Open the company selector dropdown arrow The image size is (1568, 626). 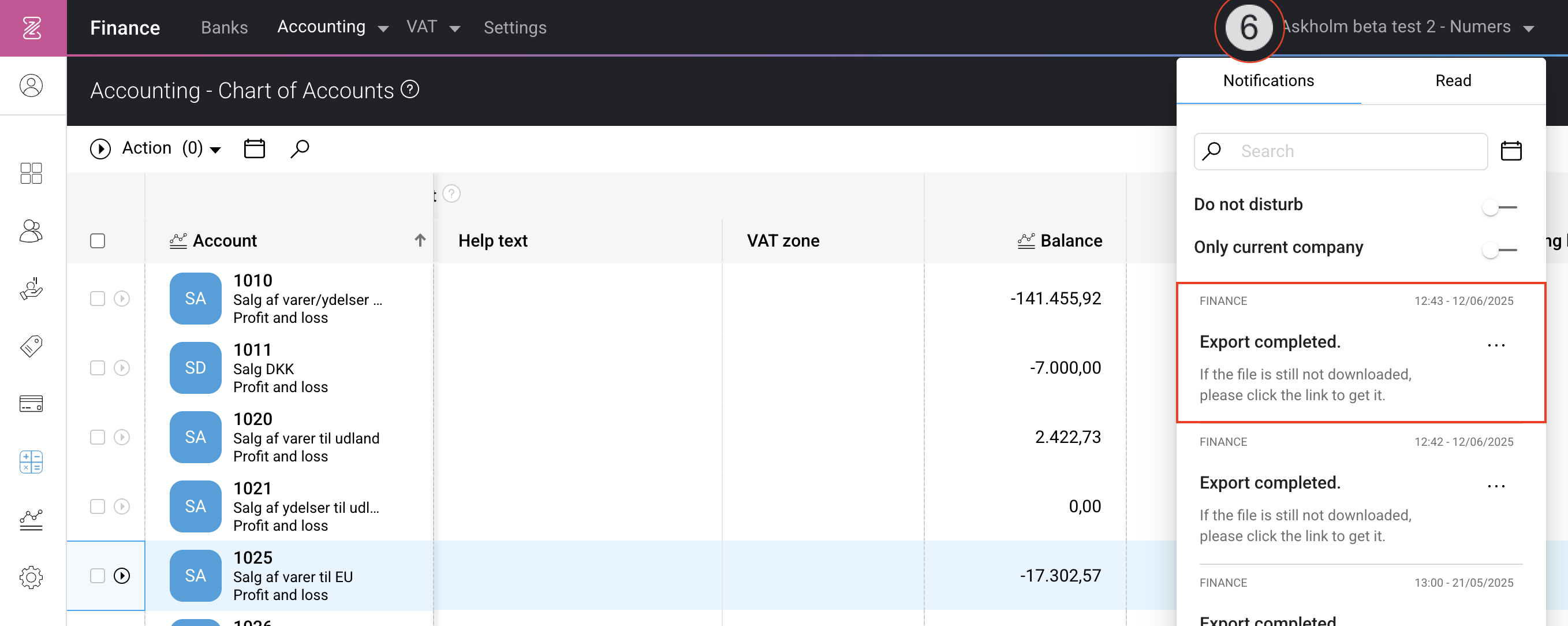click(x=1528, y=28)
